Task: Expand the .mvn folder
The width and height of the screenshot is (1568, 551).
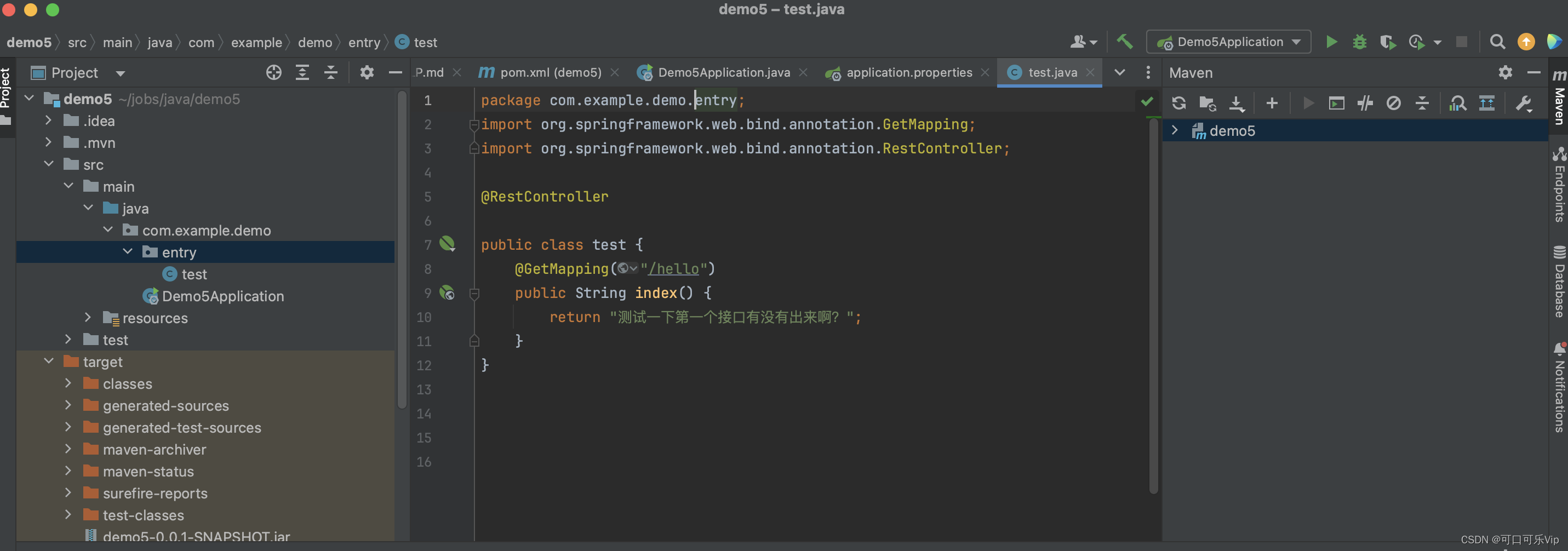Action: [49, 142]
